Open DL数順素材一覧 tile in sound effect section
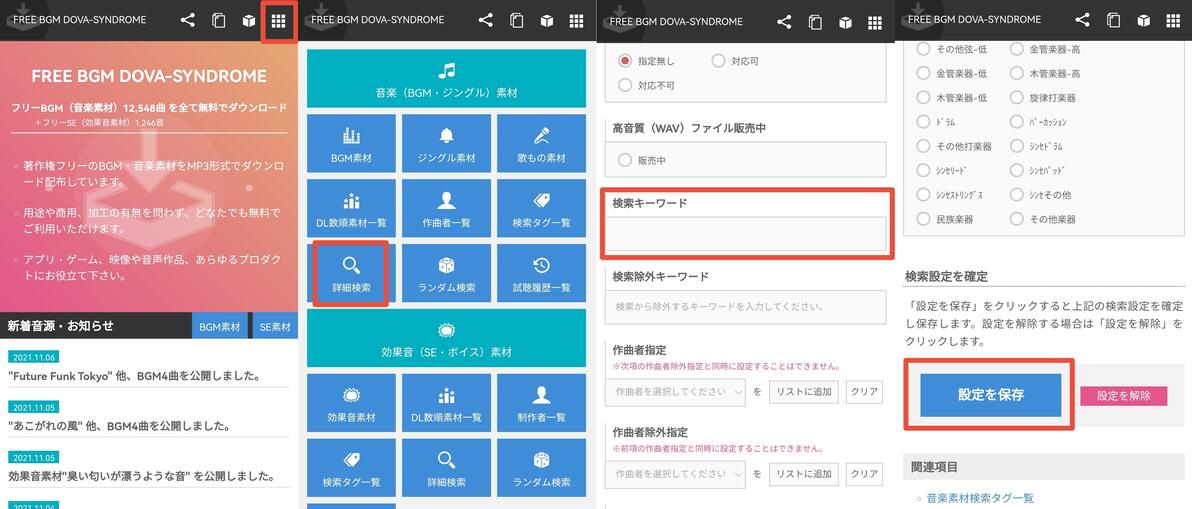The image size is (1192, 509). pyautogui.click(x=446, y=403)
